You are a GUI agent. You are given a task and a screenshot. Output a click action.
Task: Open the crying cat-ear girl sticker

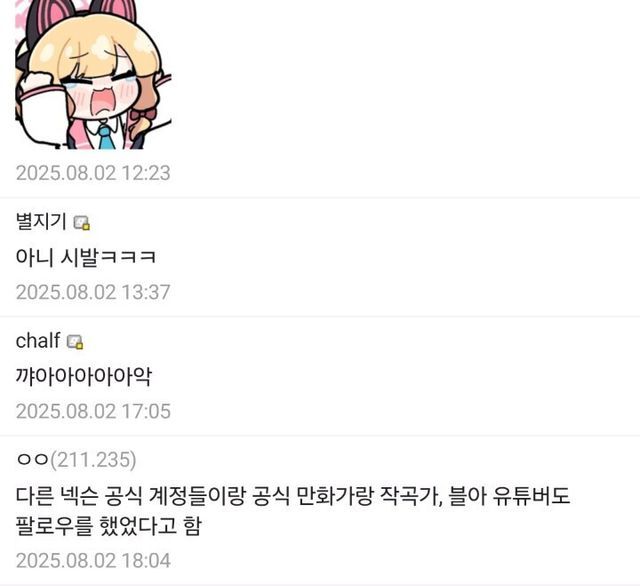point(93,75)
